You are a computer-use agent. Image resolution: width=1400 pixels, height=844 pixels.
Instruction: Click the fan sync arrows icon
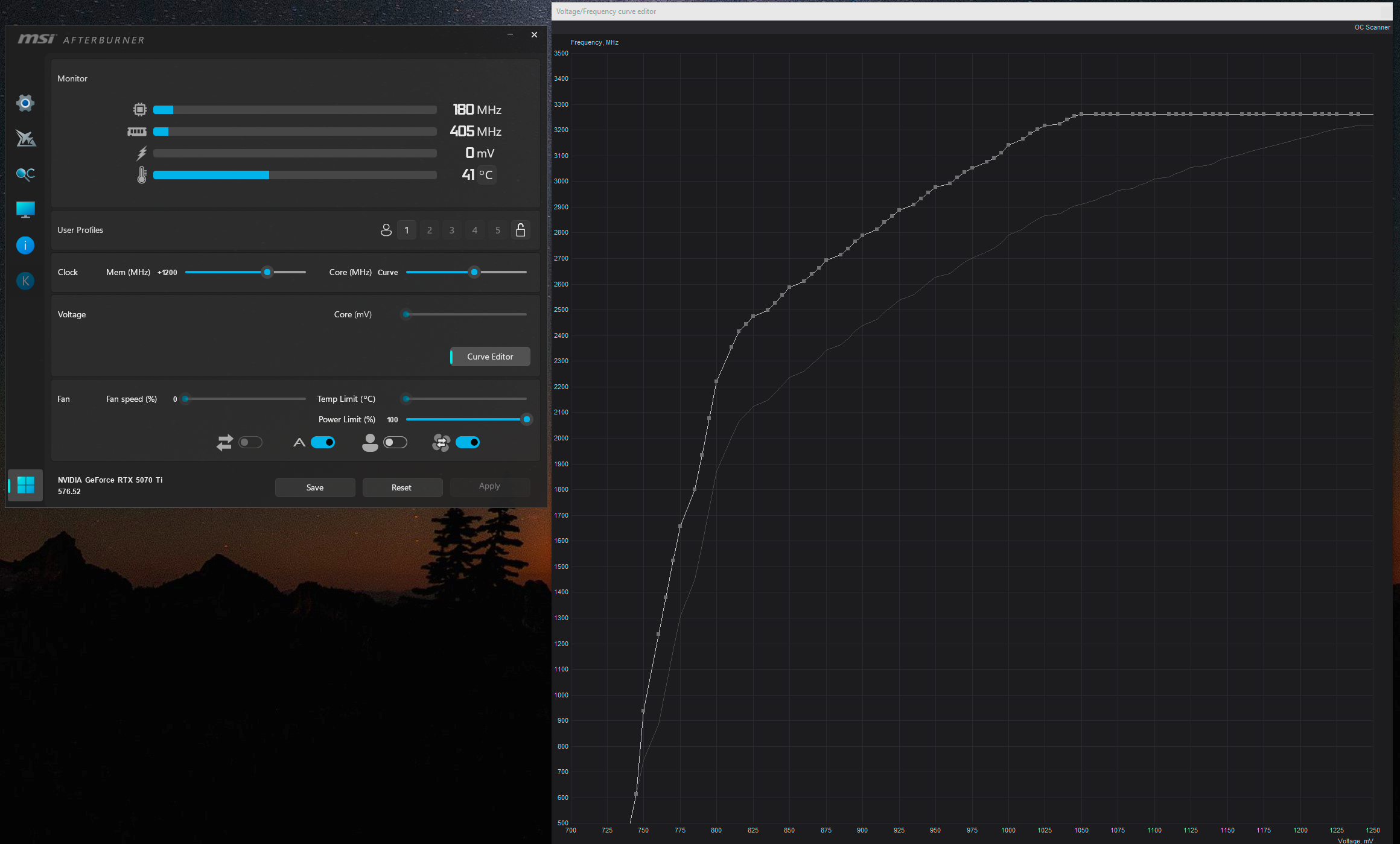click(224, 443)
